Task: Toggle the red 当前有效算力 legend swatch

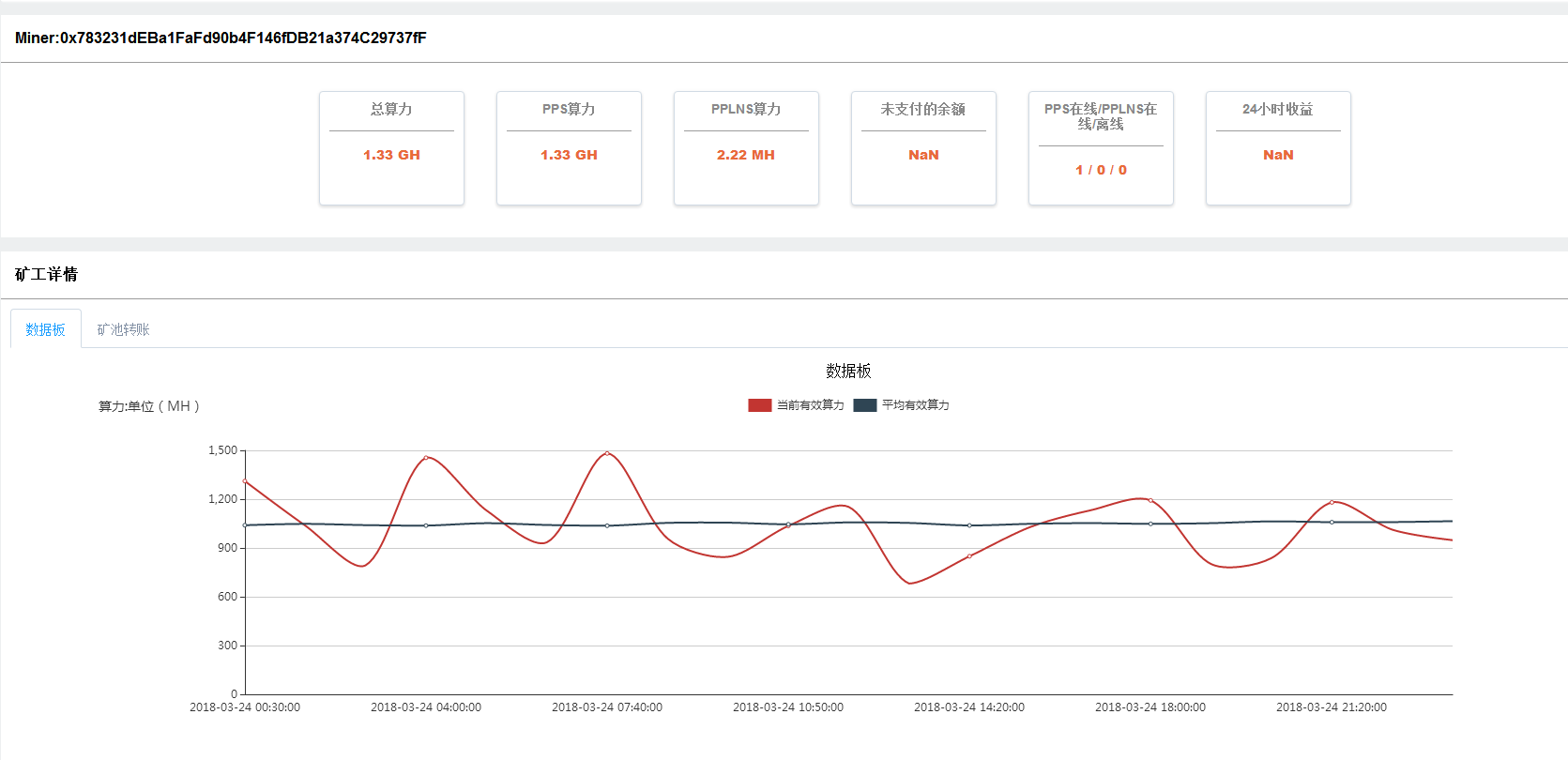Action: tap(759, 405)
